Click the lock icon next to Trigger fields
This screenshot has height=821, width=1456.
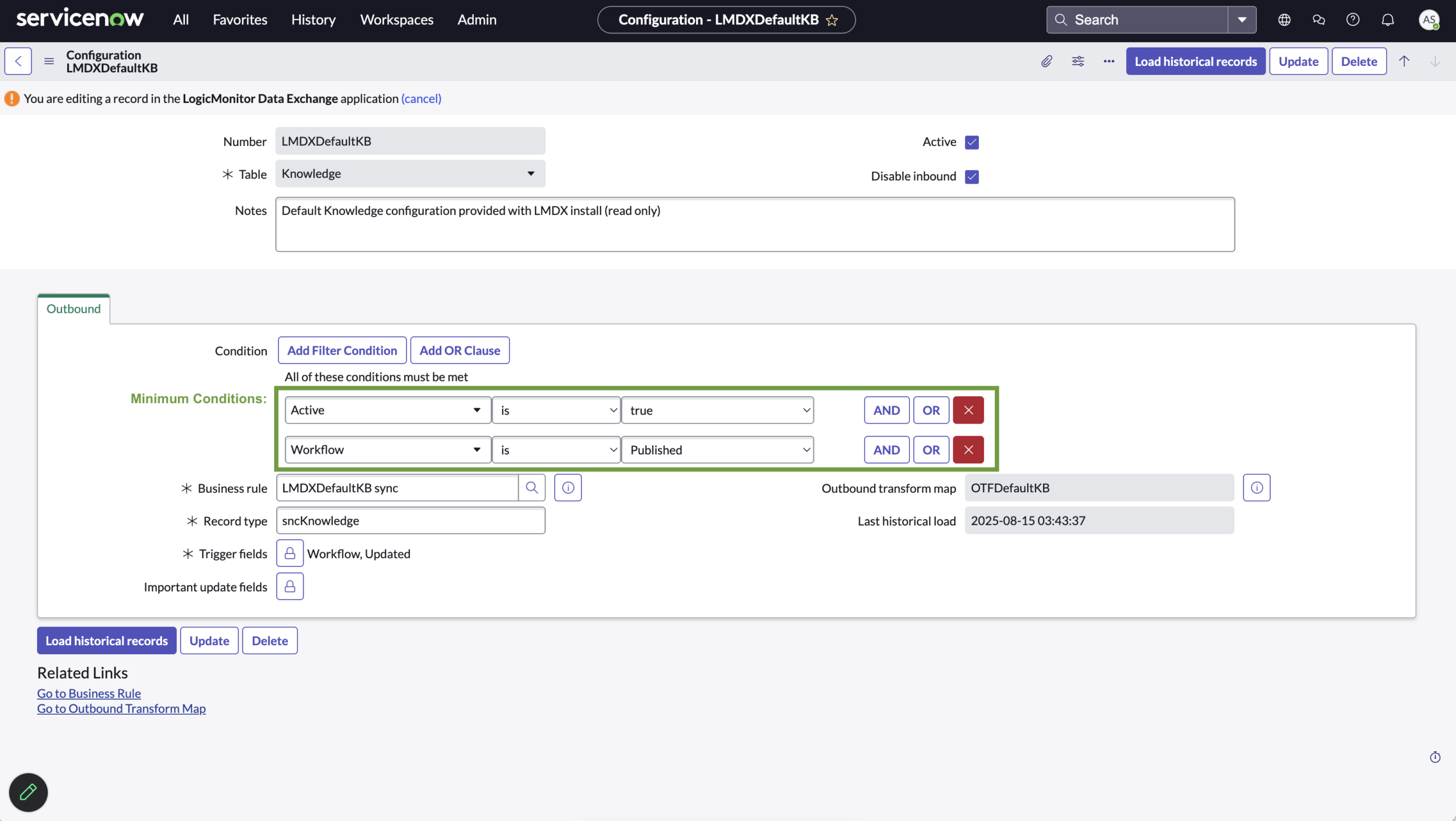tap(290, 553)
